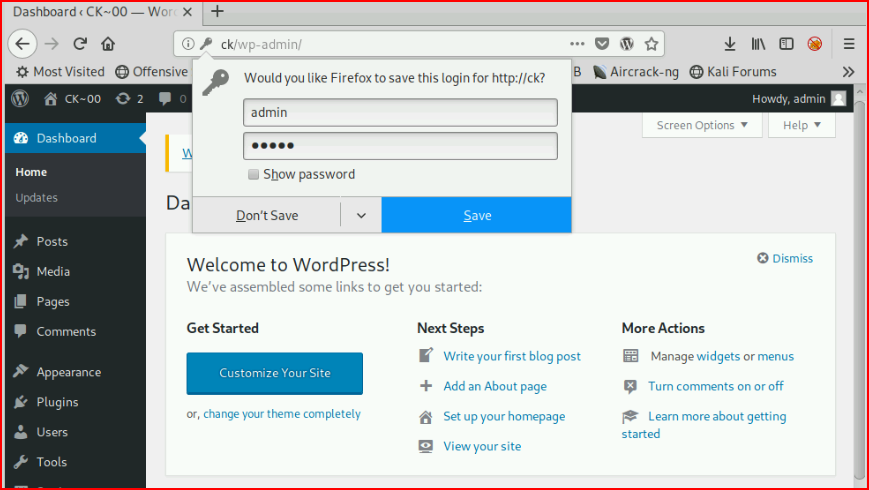This screenshot has height=490, width=869.
Task: Open comments bubble in admin bar
Action: 172,99
